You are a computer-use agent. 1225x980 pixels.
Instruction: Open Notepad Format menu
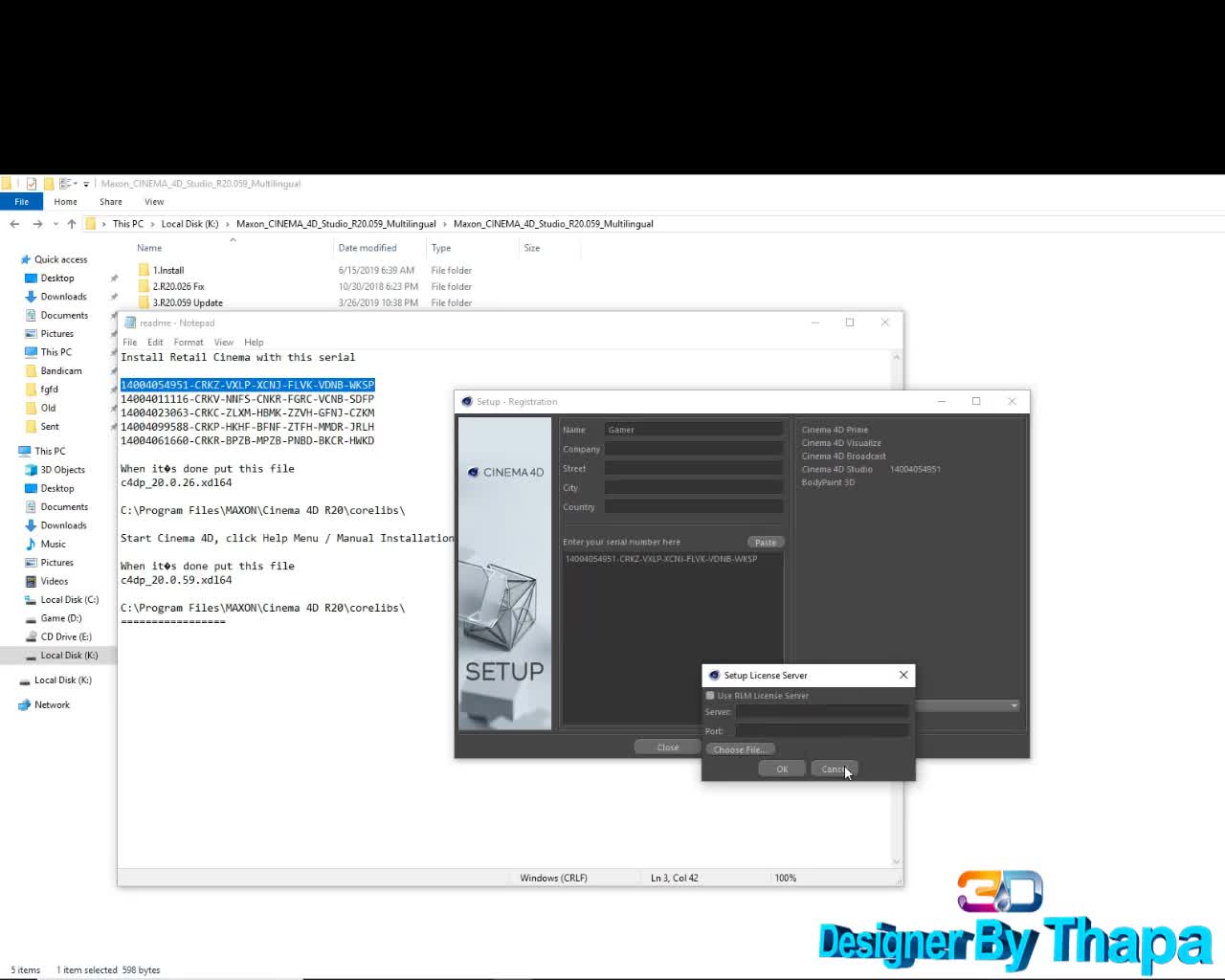pos(189,342)
